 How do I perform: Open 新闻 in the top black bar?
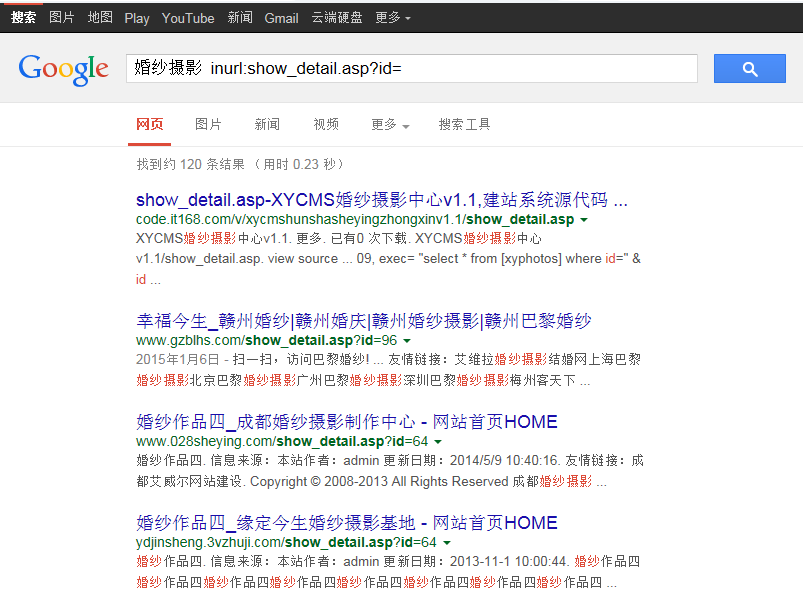(240, 17)
